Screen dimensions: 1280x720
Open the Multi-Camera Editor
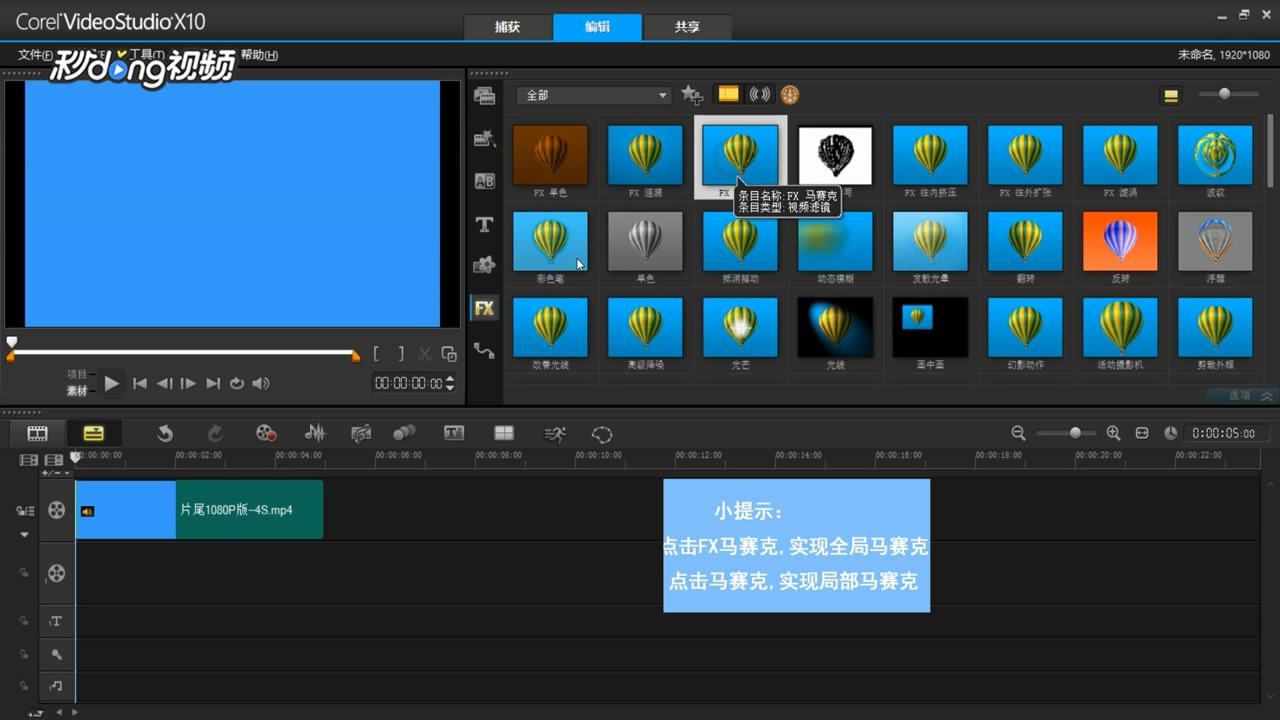(x=504, y=433)
